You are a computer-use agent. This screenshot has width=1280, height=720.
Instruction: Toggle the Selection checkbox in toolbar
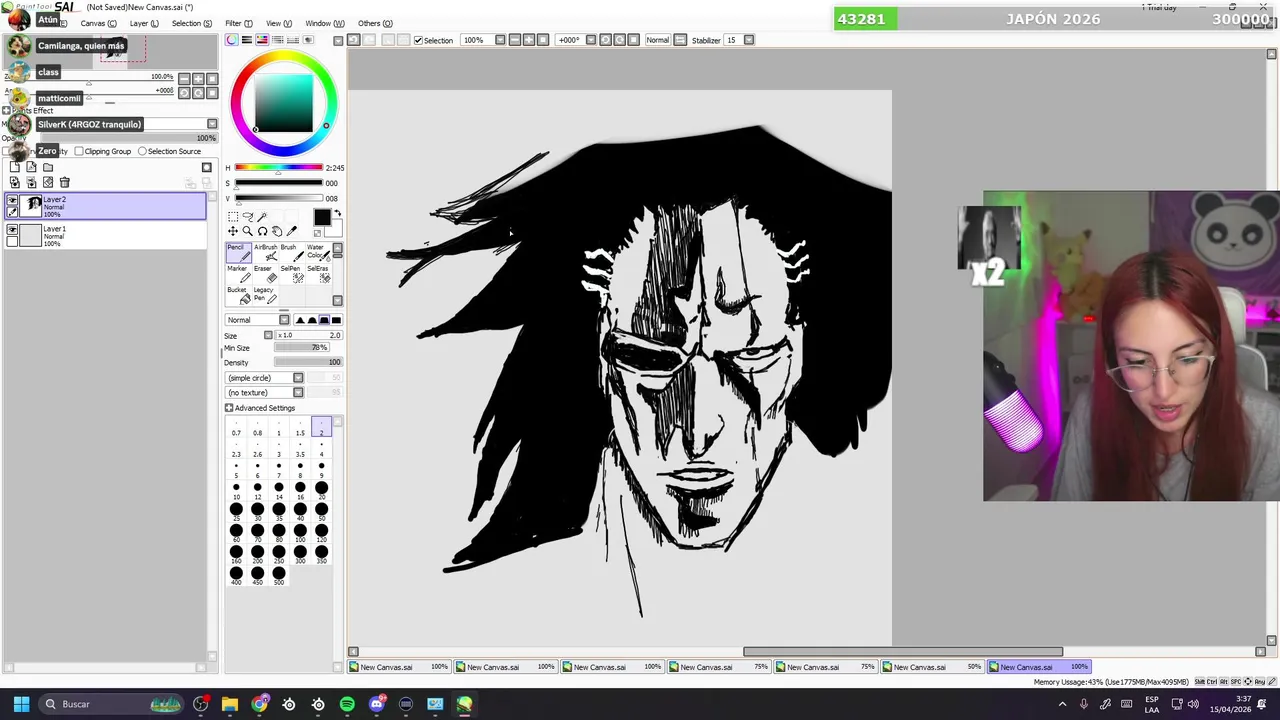pos(418,40)
